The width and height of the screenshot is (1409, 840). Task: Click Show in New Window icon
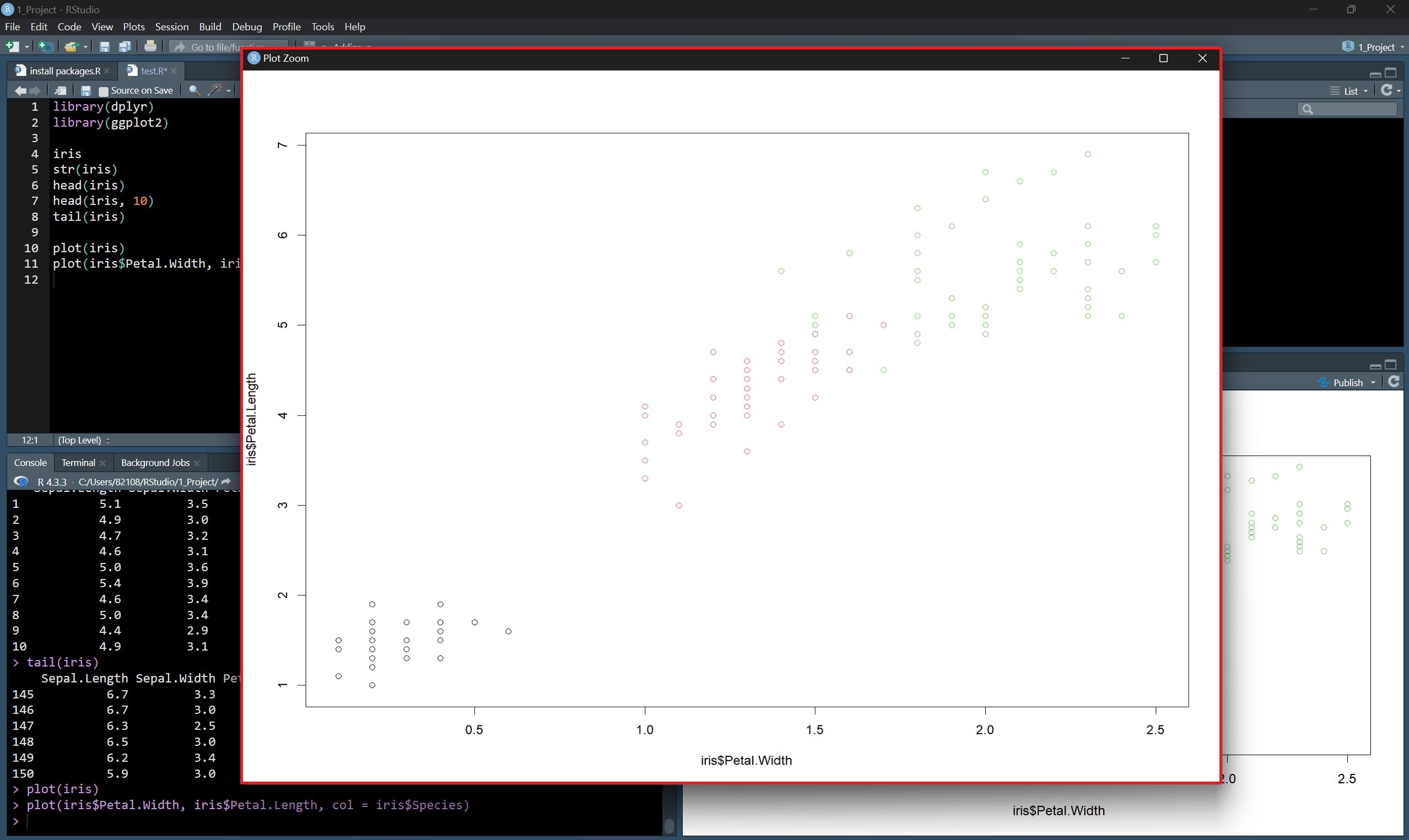coord(60,90)
